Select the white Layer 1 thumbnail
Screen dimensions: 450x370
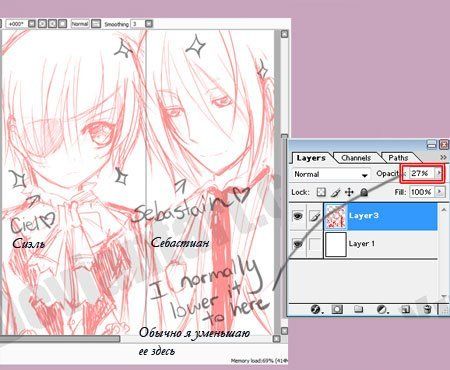[336, 244]
